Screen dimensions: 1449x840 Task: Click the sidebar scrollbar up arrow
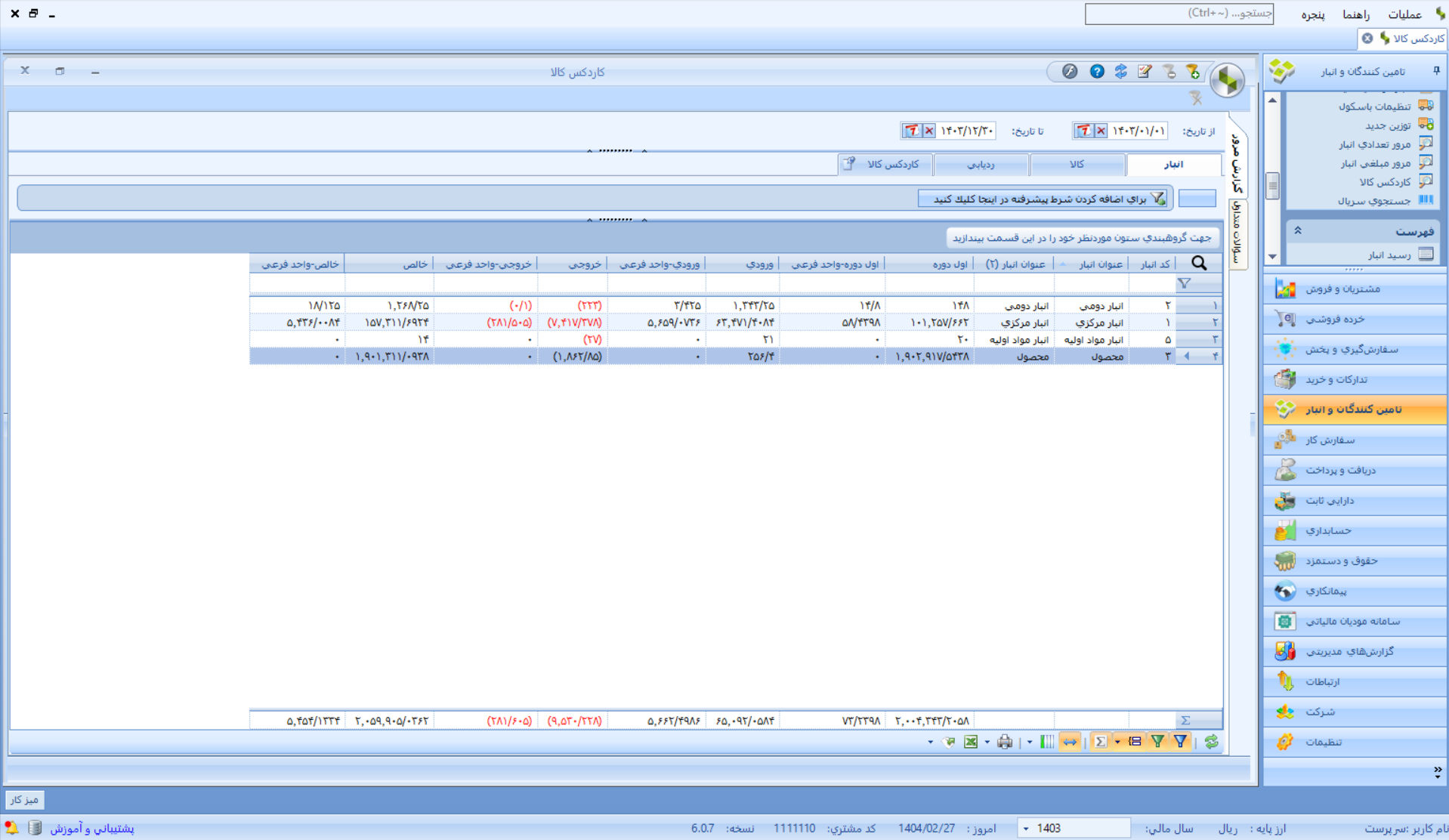click(x=1273, y=100)
